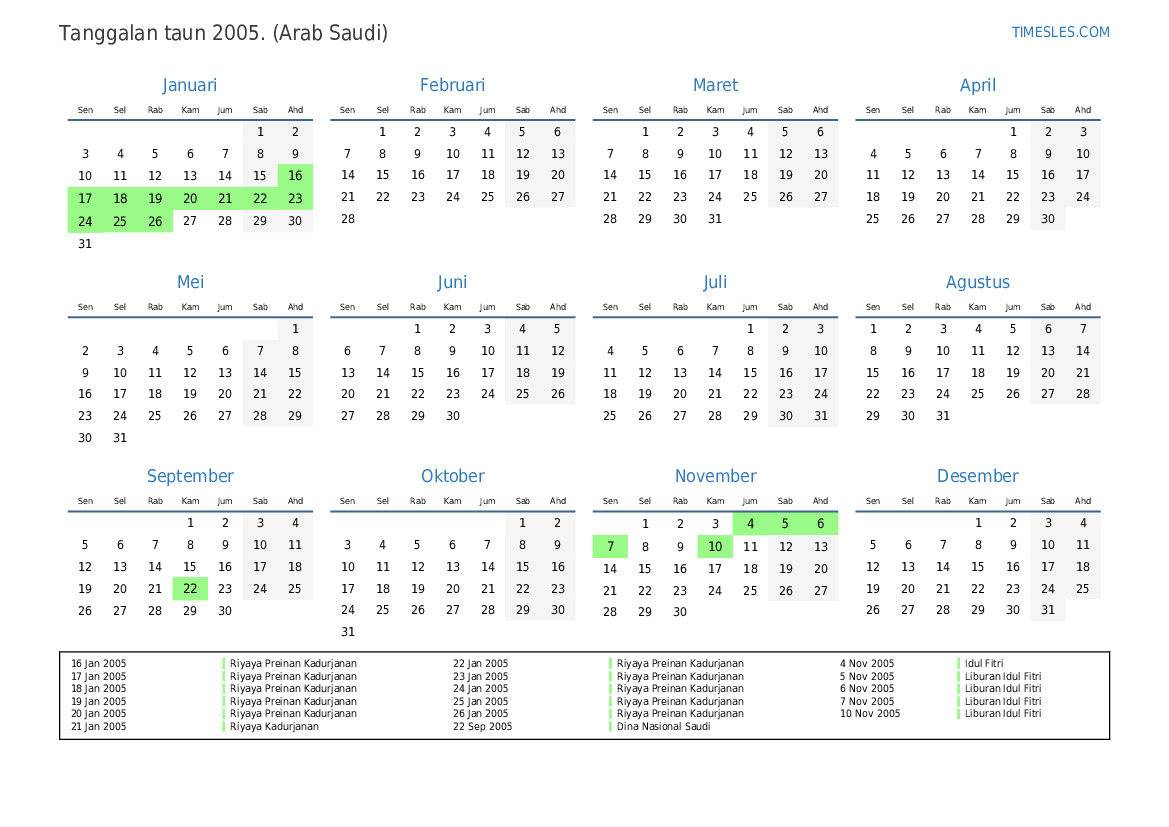Image resolution: width=1169 pixels, height=827 pixels.
Task: Click the '4 Nov 2005' legend date
Action: (867, 664)
